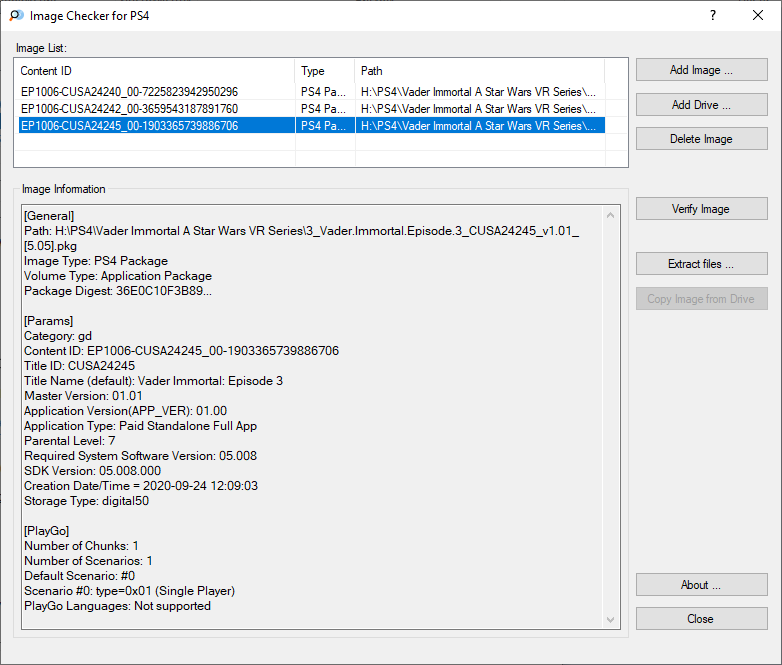Click the Application Type: Paid Standalone Full App line
Viewport: 782px width, 665px height.
pyautogui.click(x=141, y=426)
